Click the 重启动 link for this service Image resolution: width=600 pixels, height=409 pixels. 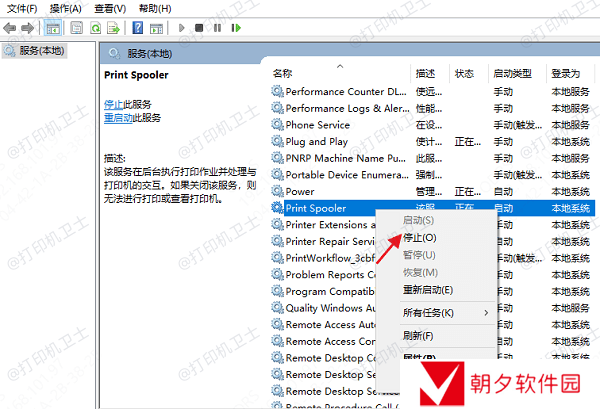(x=118, y=117)
